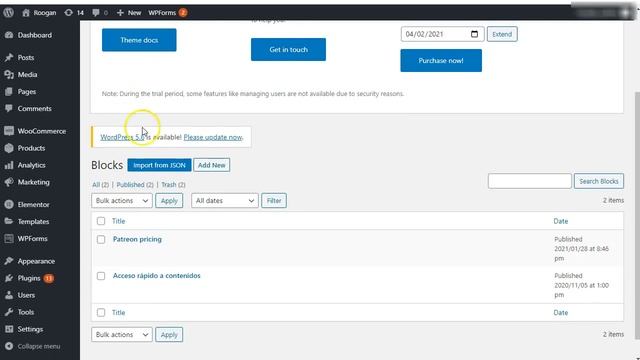The width and height of the screenshot is (640, 360).
Task: Click the Theme docs button
Action: (x=139, y=40)
